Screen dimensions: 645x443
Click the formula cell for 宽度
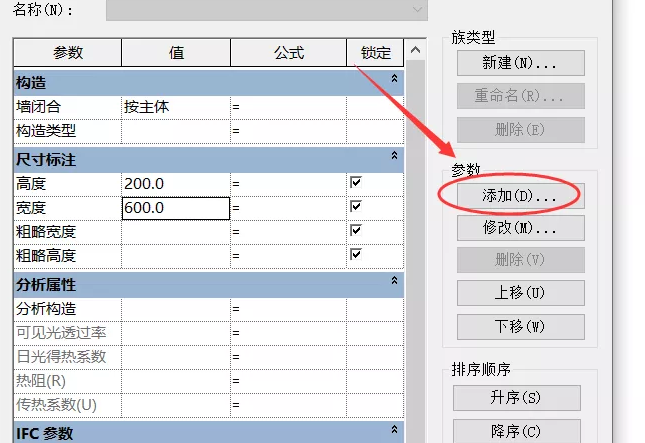(288, 208)
